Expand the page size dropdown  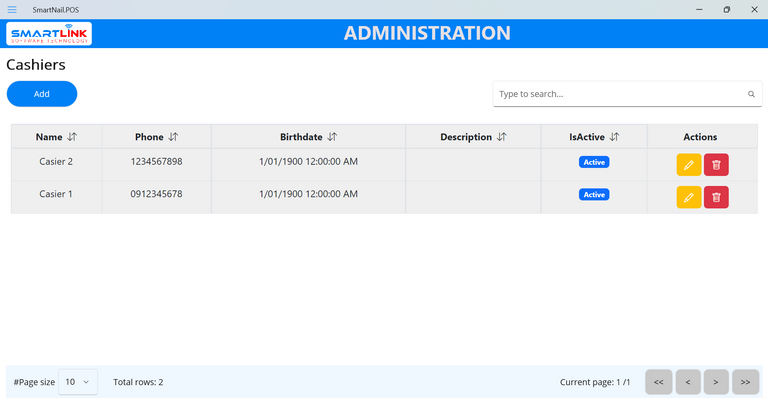point(78,382)
